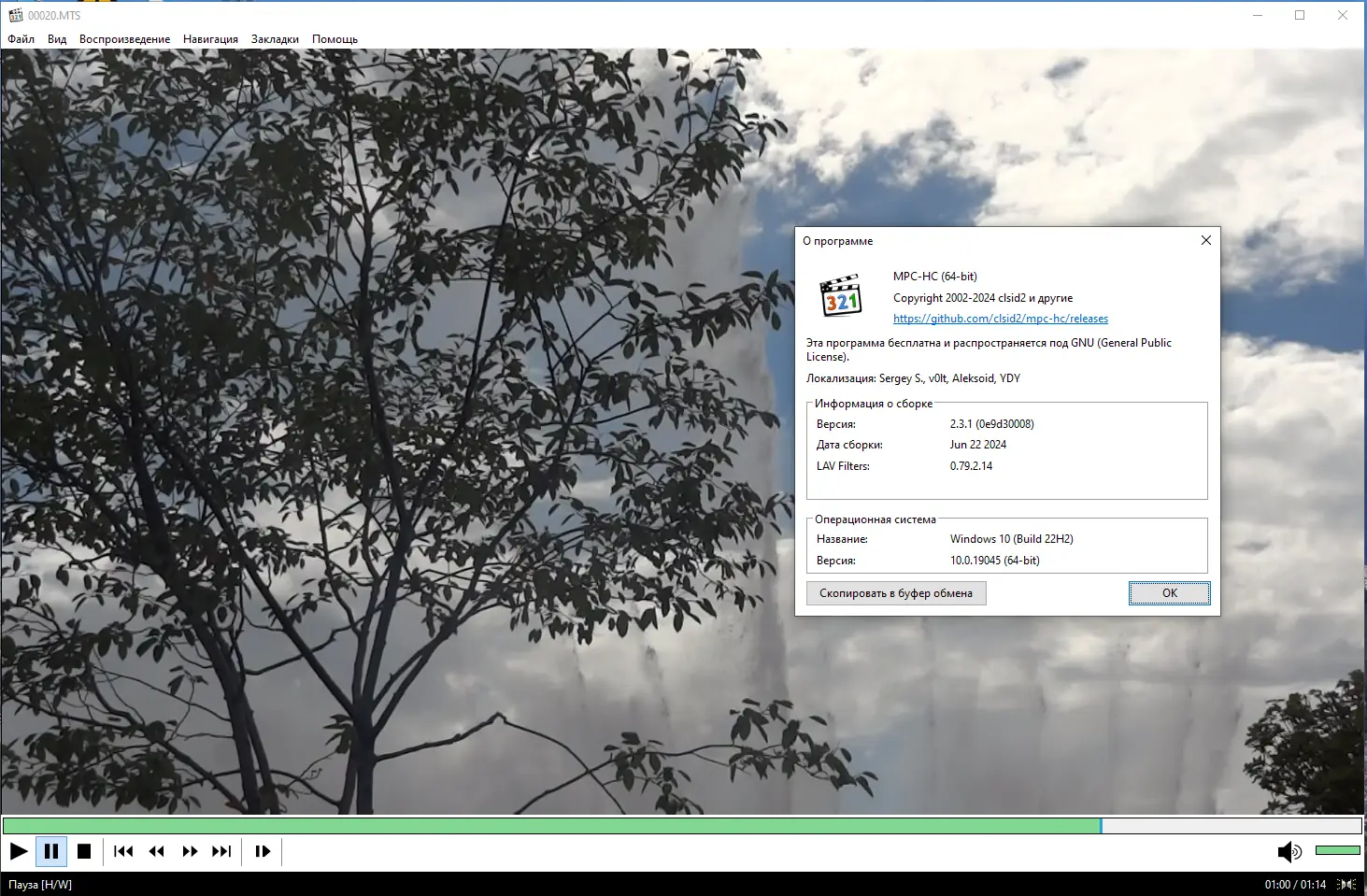Click the audio channel icon in status bar
Screen dimensions: 1367x896
pos(1348,884)
